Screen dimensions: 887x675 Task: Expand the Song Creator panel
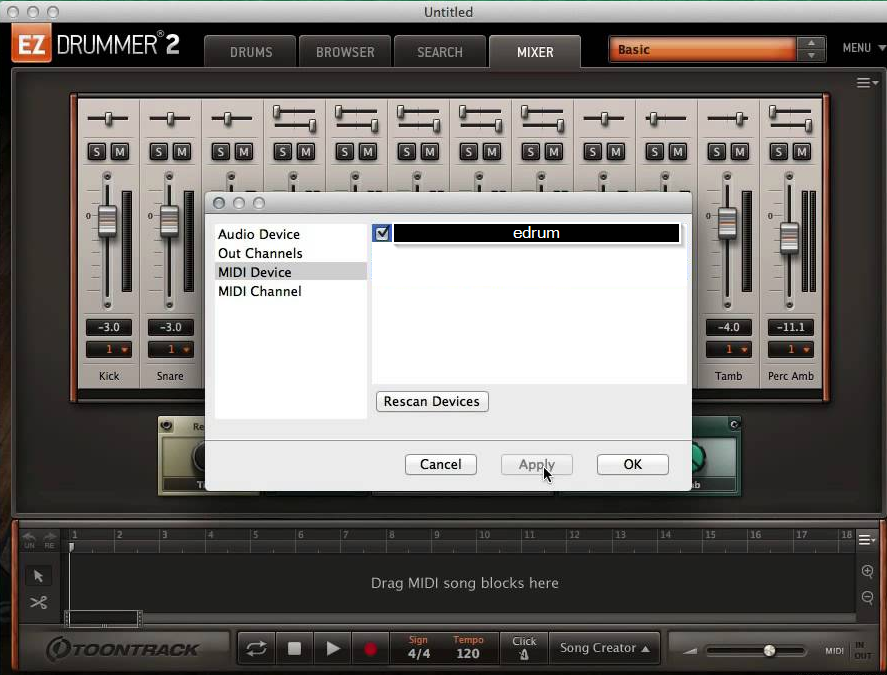[604, 648]
